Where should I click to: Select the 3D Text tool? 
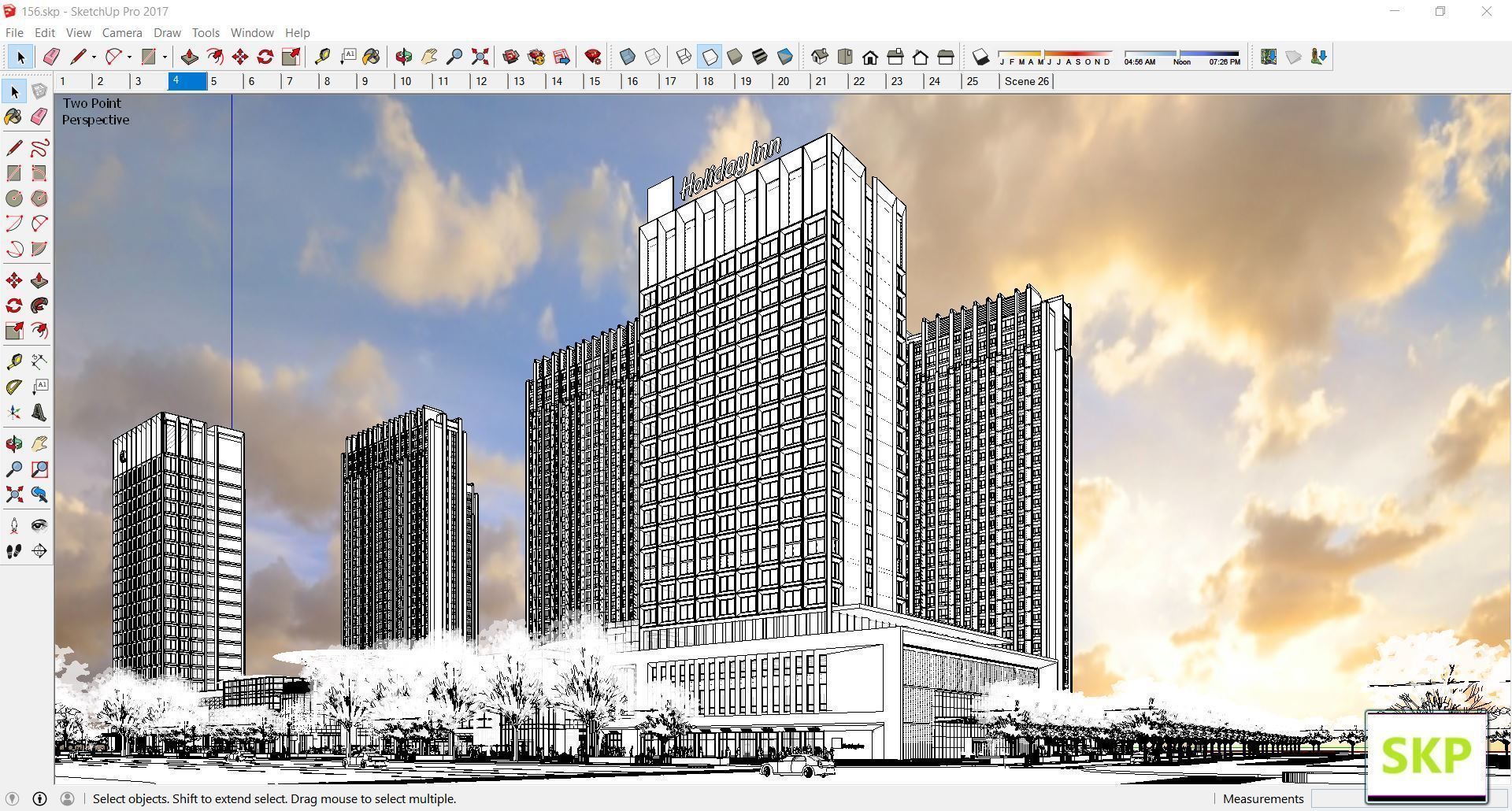pyautogui.click(x=39, y=413)
